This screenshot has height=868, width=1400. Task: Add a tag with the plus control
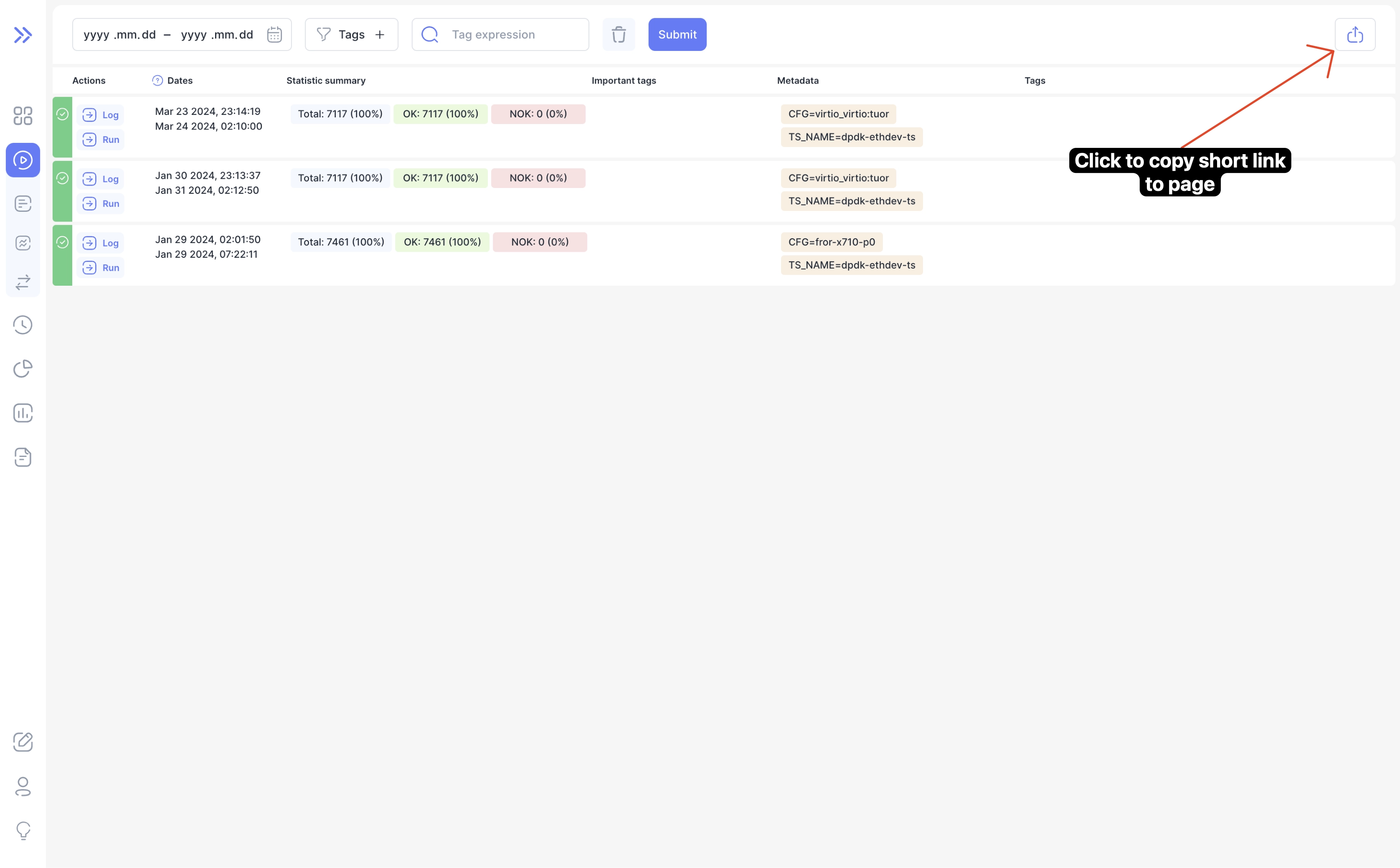[x=380, y=34]
